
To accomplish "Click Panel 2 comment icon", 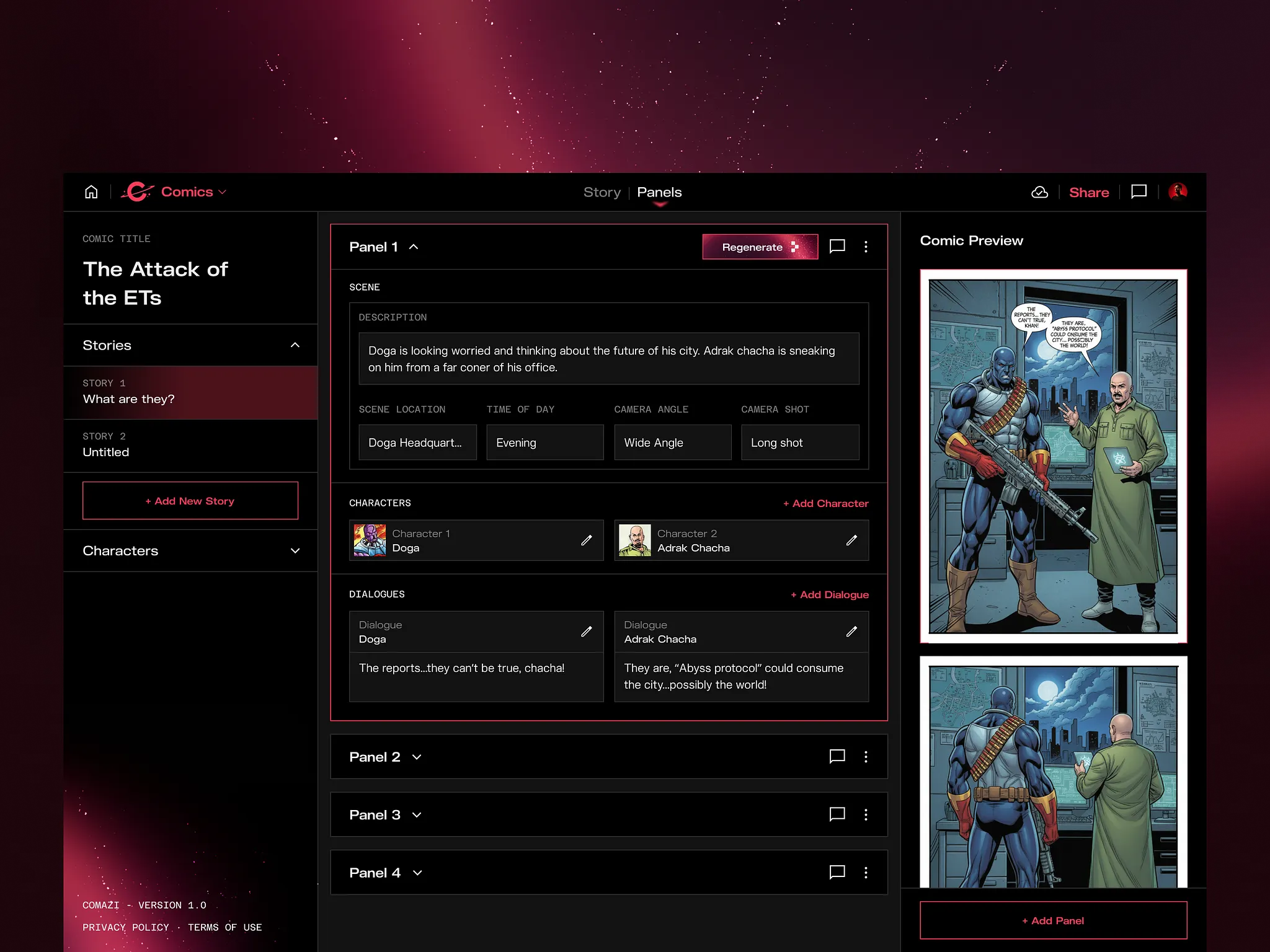I will (x=837, y=757).
